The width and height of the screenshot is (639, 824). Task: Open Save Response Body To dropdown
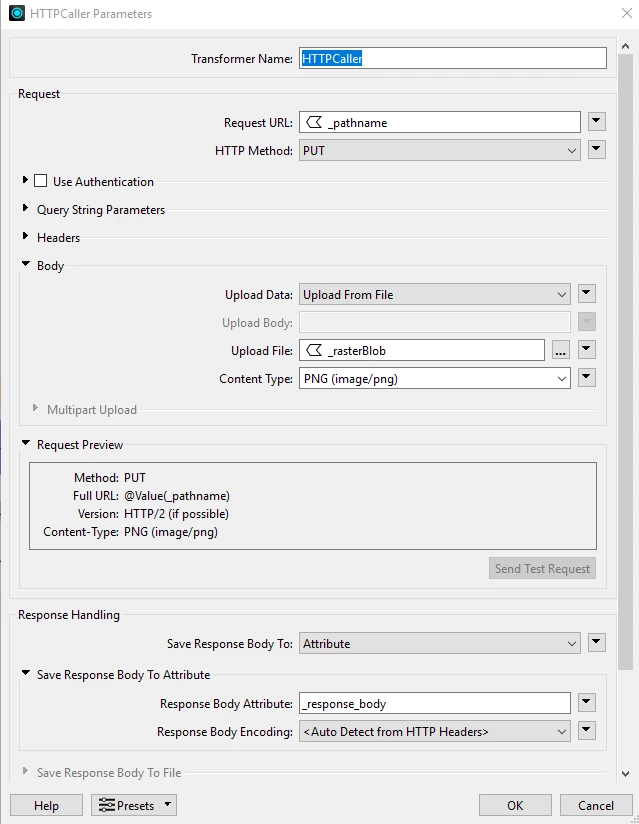pyautogui.click(x=440, y=643)
